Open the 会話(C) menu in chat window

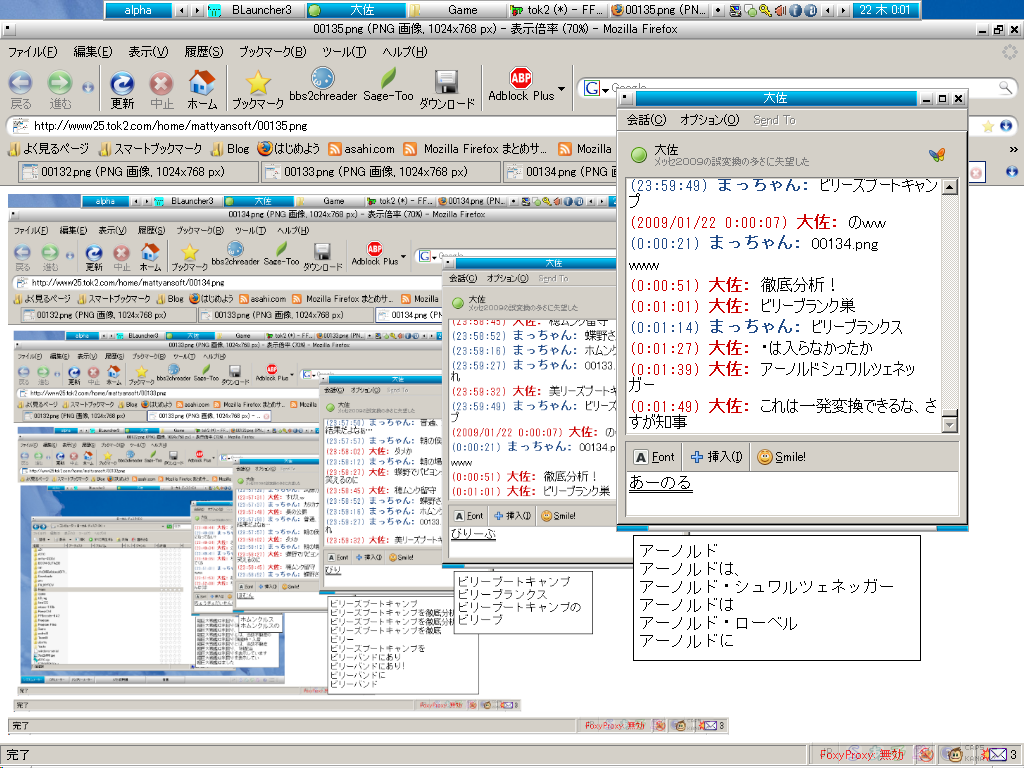click(x=646, y=120)
